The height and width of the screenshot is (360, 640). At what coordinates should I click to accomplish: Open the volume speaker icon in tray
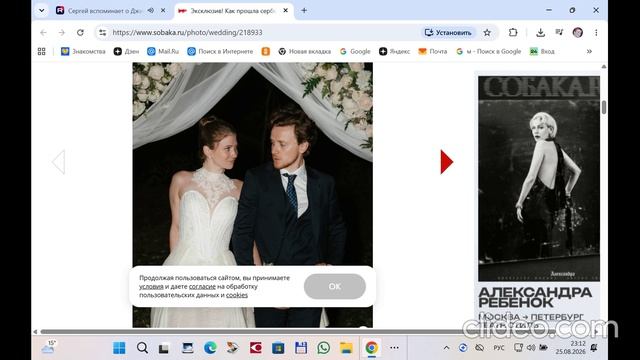tap(531, 348)
